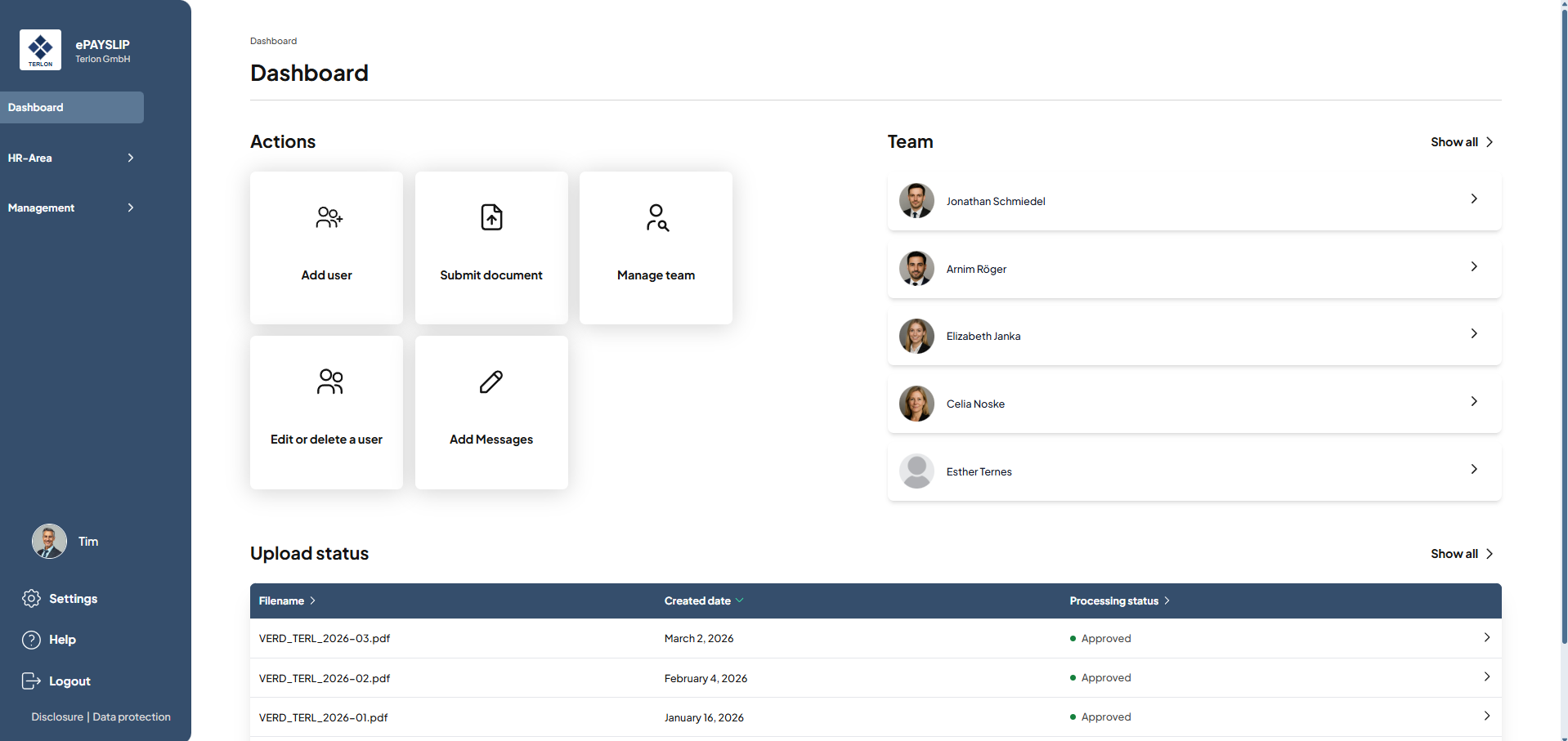1568x741 pixels.
Task: Open Add Messages pencil icon
Action: [x=491, y=382]
